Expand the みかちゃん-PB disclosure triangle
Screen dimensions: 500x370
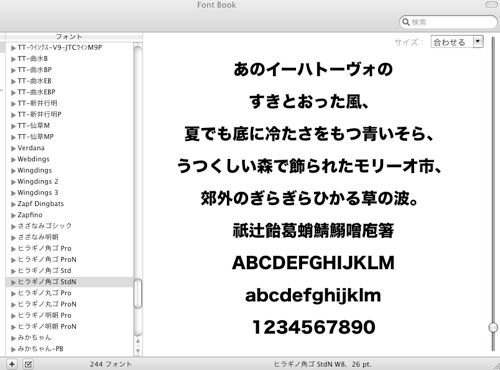[x=13, y=349]
